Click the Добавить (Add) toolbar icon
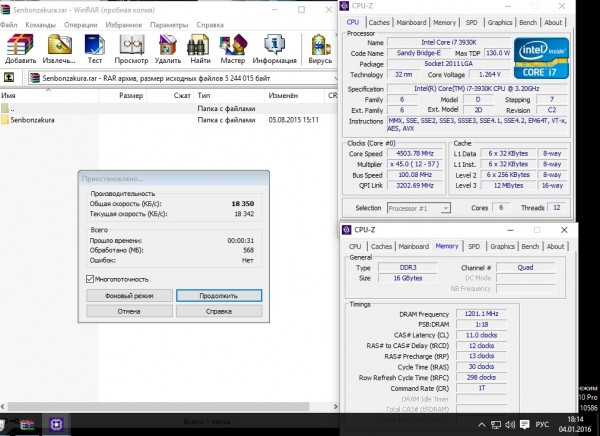The height and width of the screenshot is (436, 600). pos(20,46)
